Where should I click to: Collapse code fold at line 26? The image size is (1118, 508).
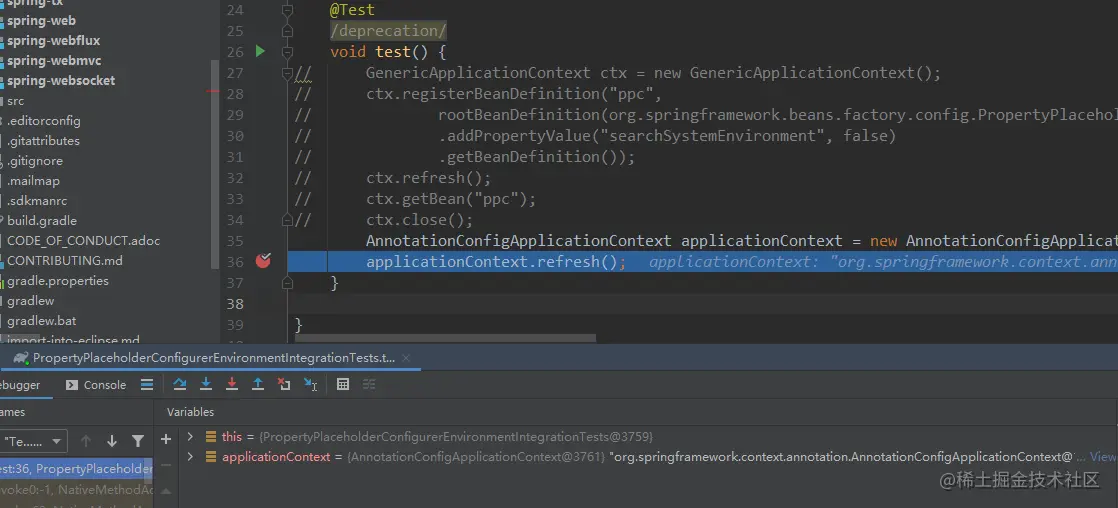(x=287, y=51)
